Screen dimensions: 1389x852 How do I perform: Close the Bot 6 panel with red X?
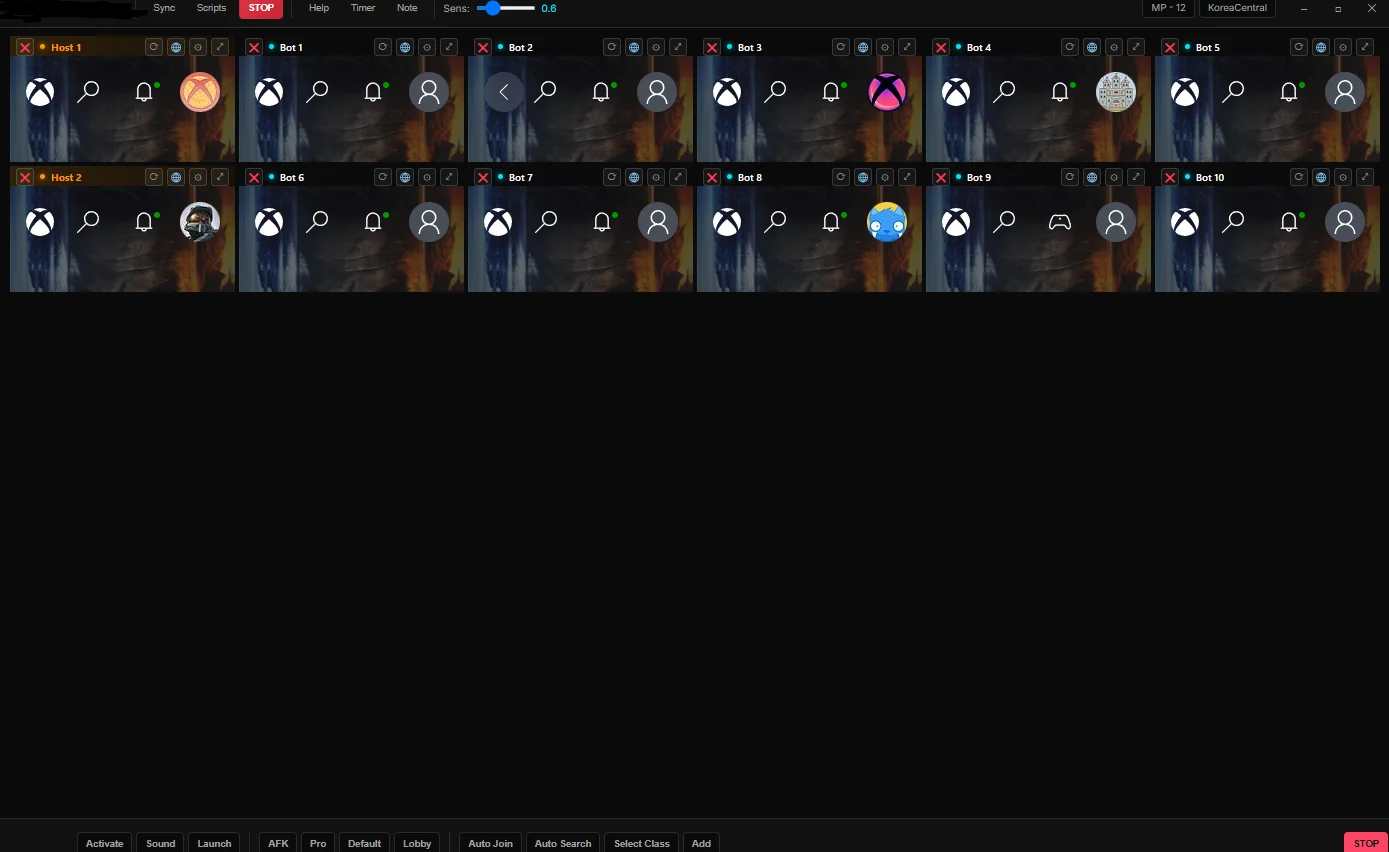click(x=254, y=177)
